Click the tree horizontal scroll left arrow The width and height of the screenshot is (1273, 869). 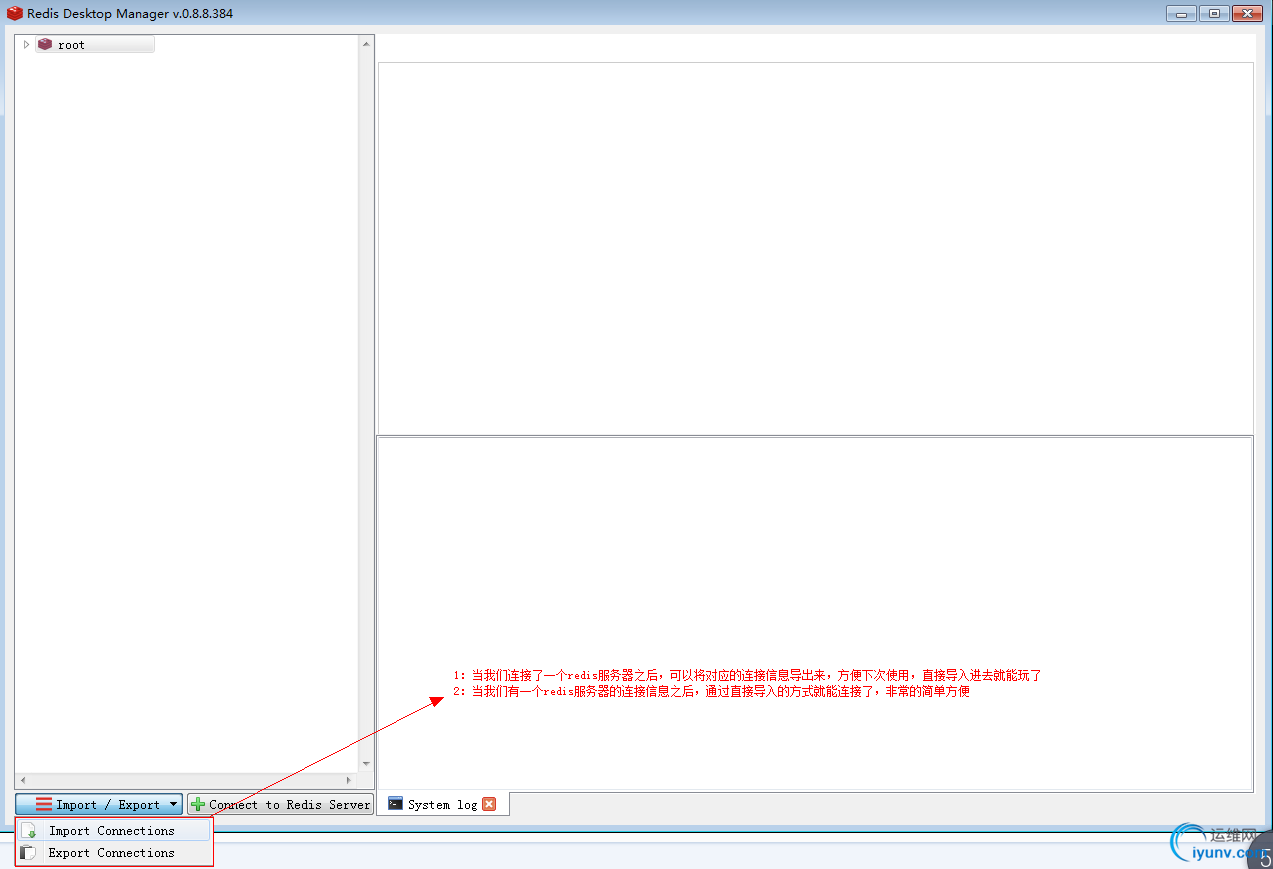point(22,780)
